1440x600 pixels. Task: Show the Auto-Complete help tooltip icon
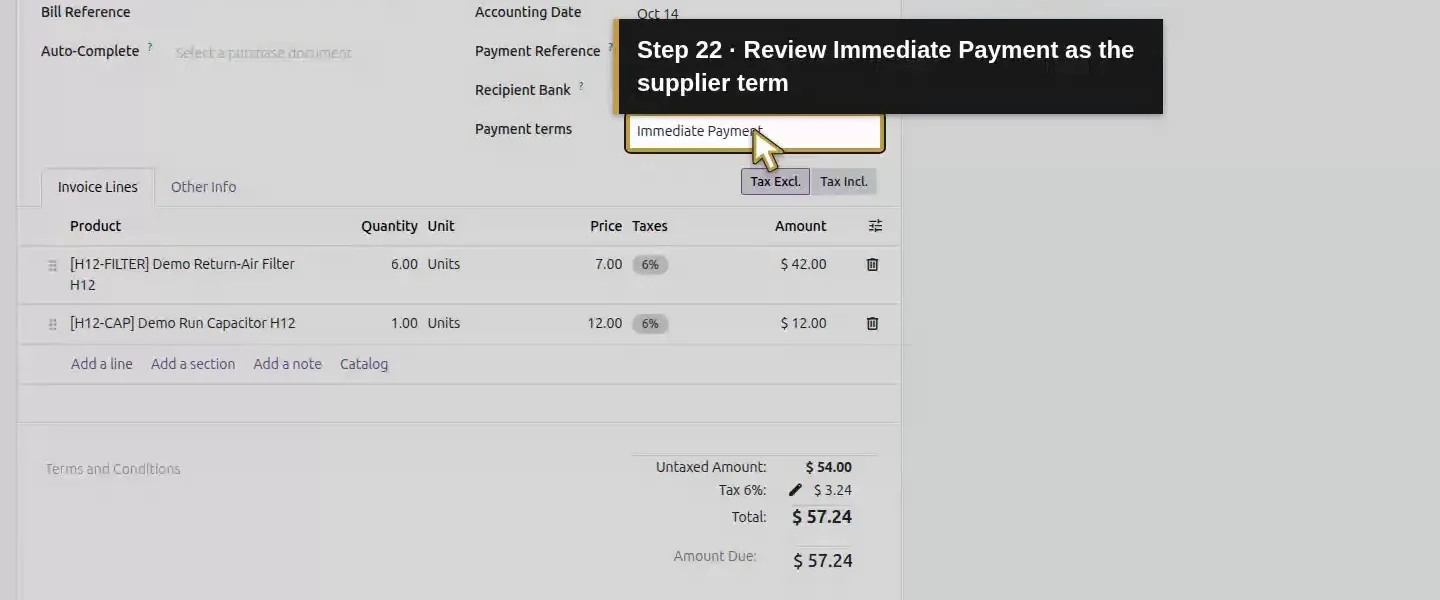click(x=150, y=47)
